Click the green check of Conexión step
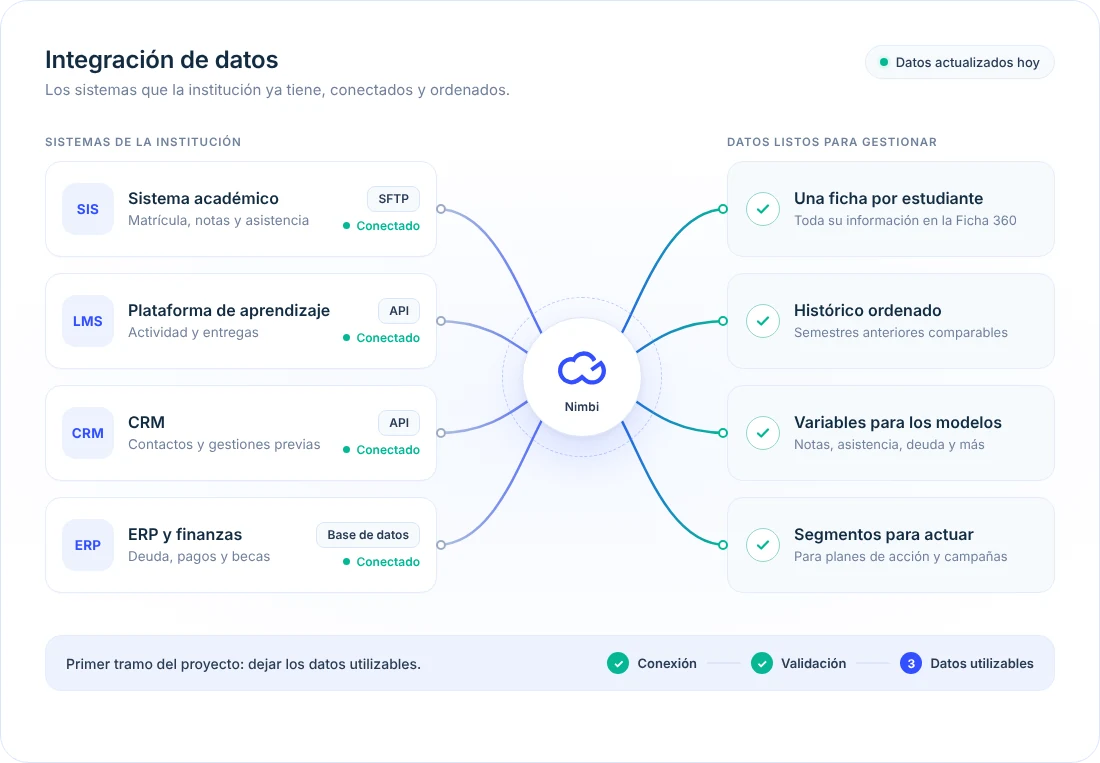 tap(618, 663)
